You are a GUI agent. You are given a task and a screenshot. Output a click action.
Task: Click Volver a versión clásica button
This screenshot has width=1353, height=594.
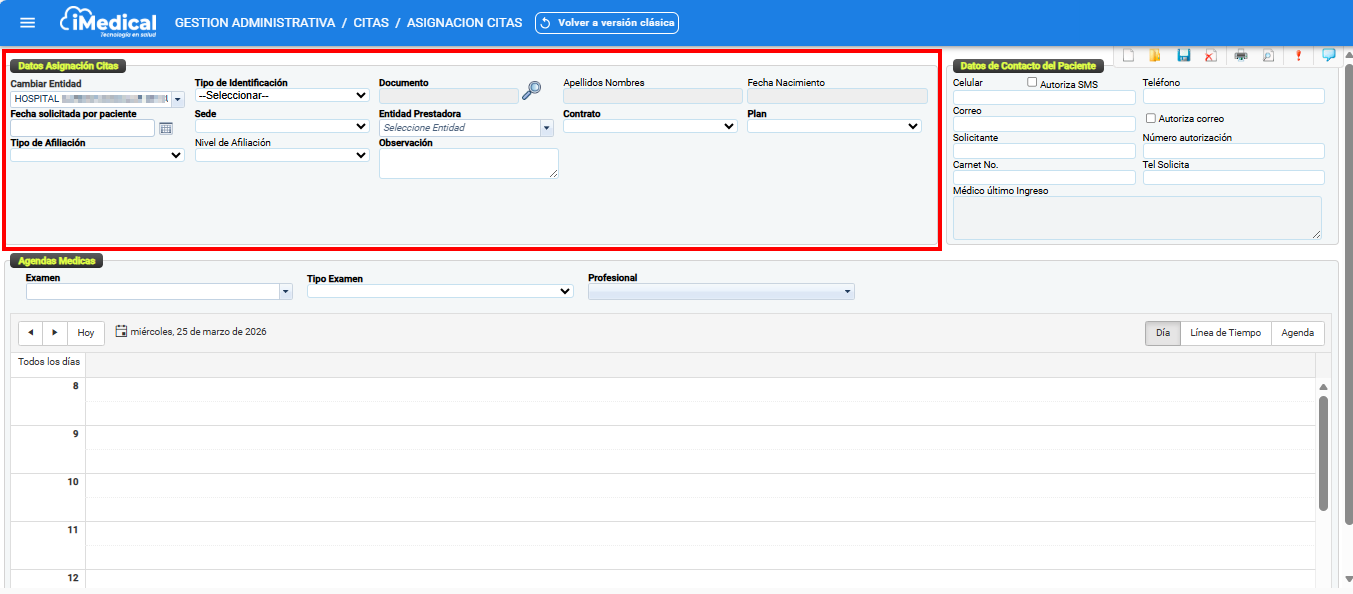click(x=607, y=23)
